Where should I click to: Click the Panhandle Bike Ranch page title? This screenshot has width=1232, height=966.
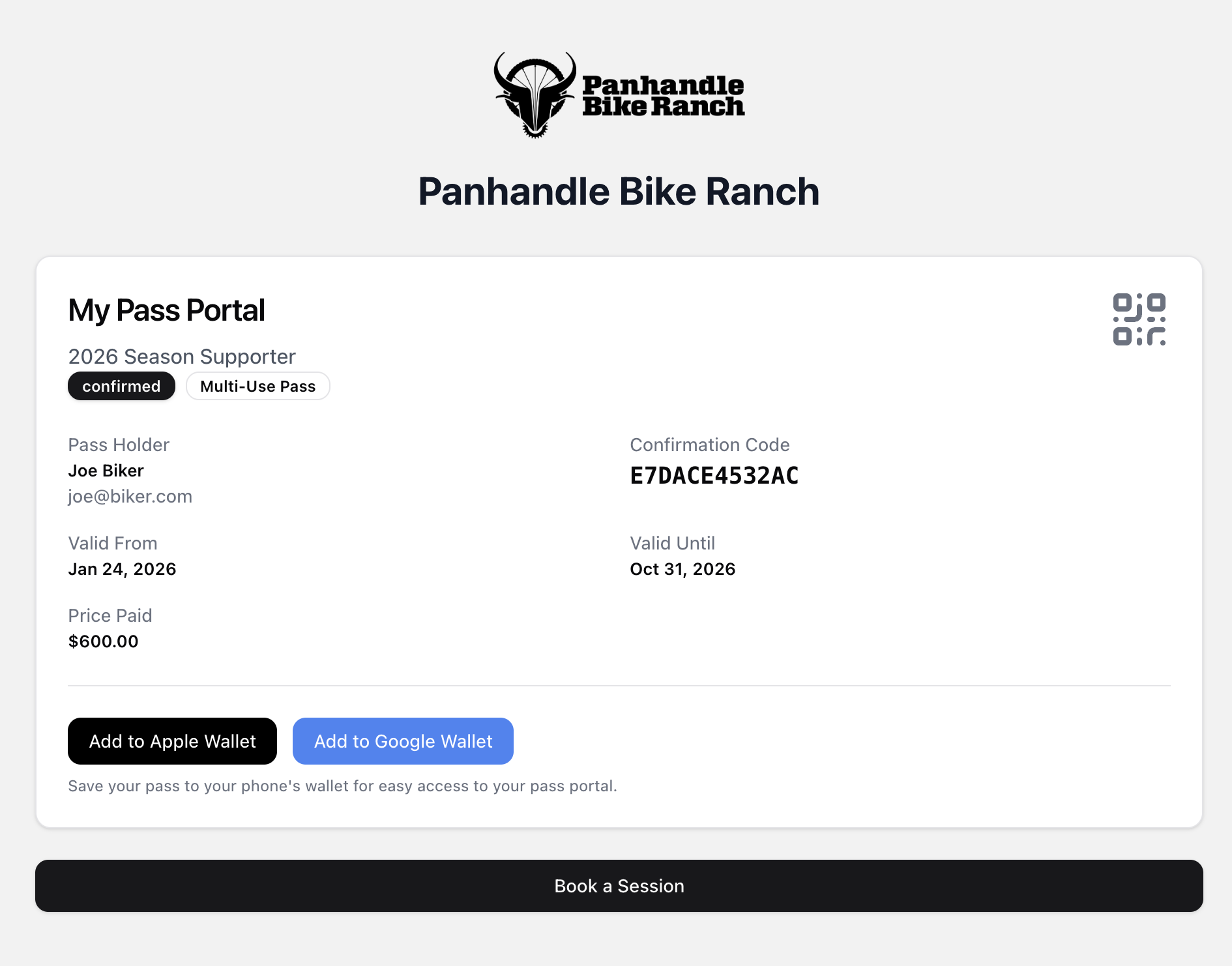(x=618, y=192)
